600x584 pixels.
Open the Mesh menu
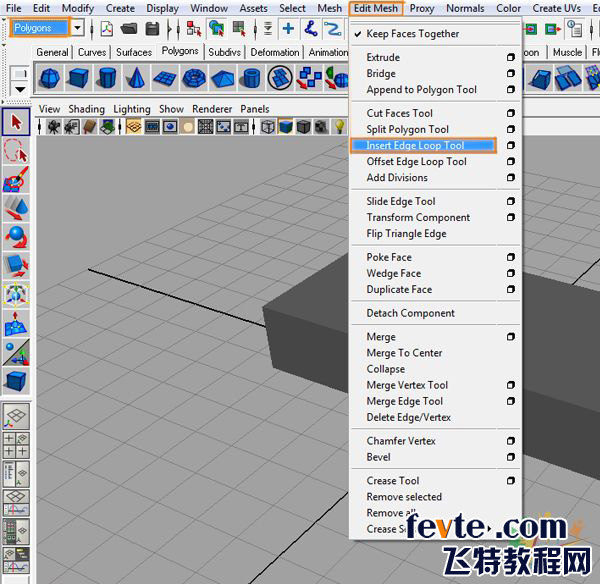[x=329, y=8]
